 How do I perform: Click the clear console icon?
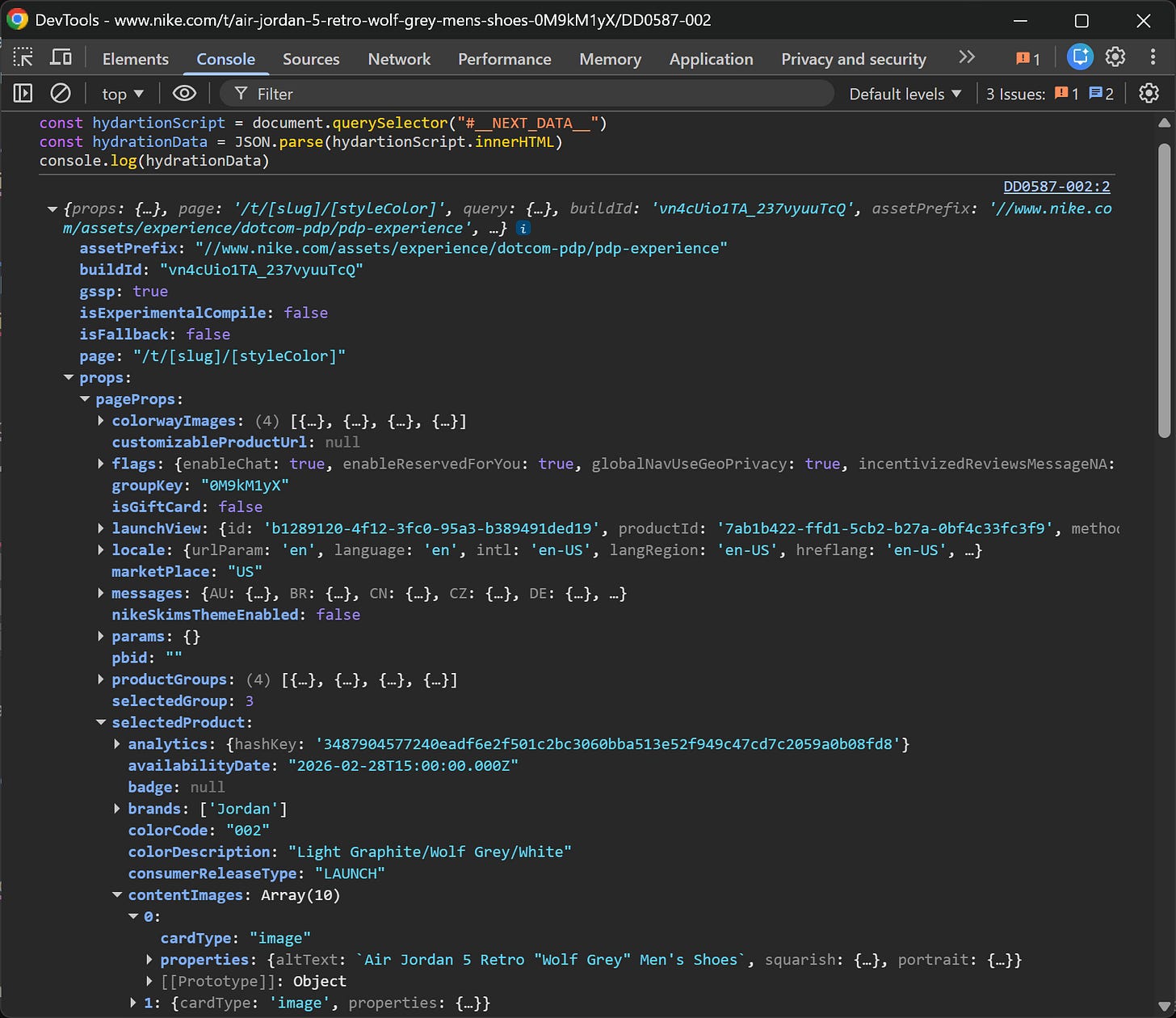point(61,94)
